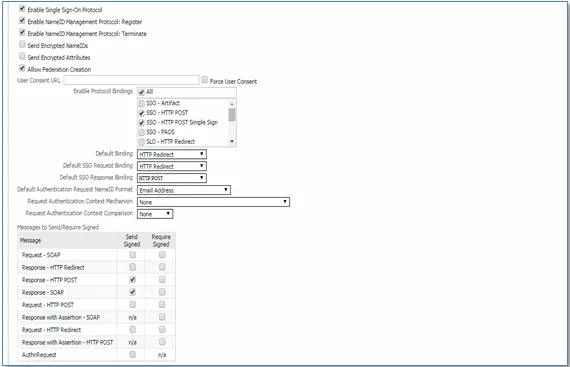Check the Force User Consent box

[x=205, y=80]
